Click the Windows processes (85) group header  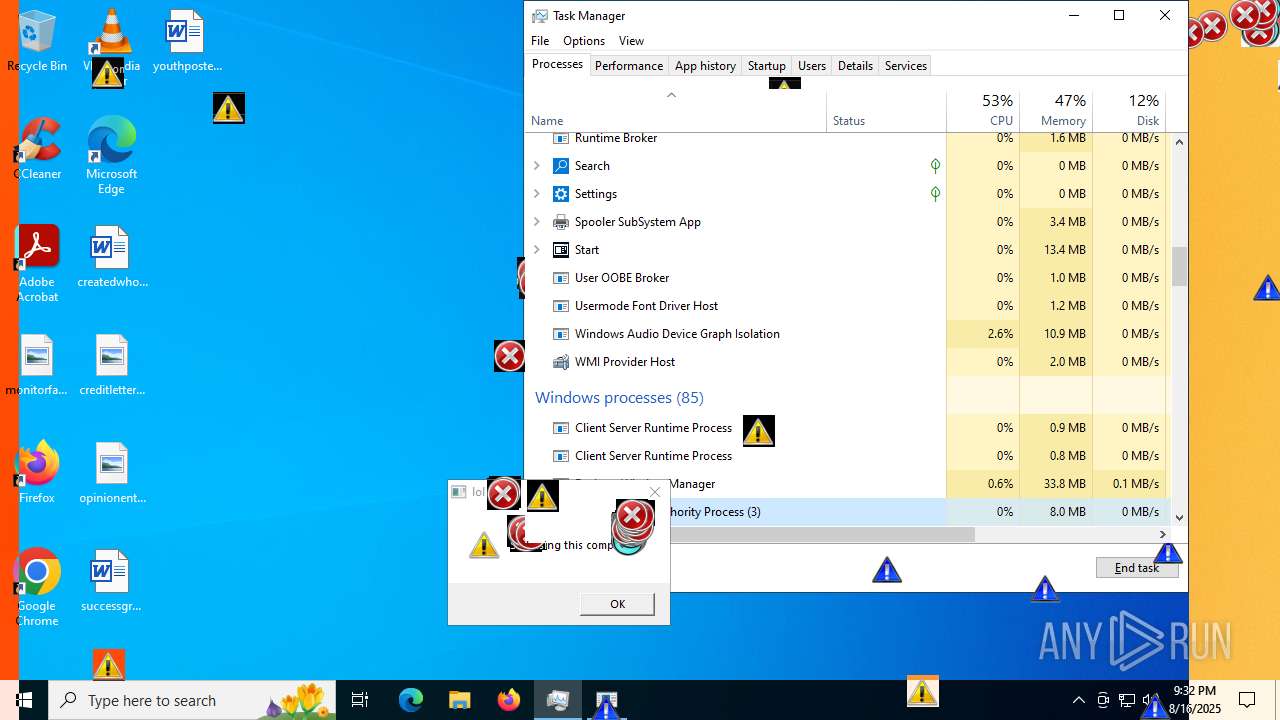(619, 398)
